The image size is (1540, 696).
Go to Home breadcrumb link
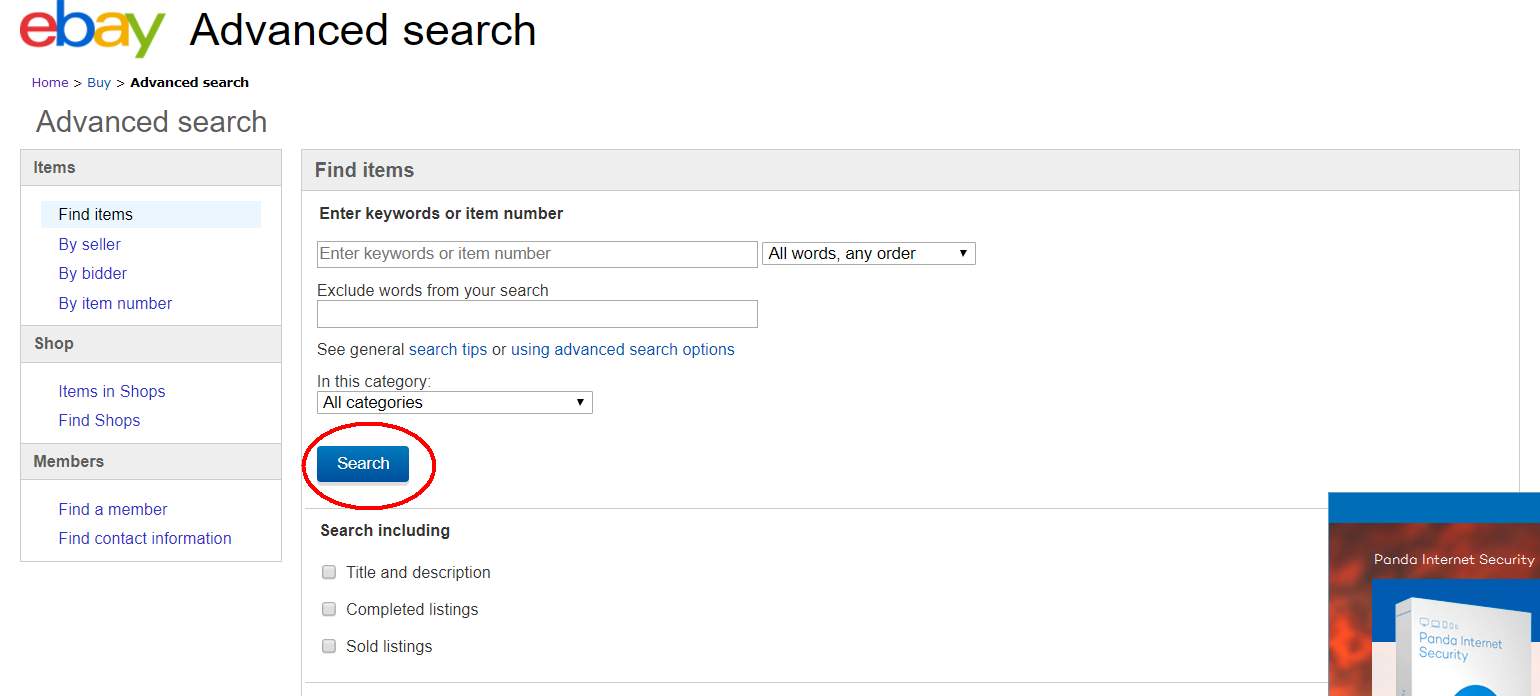point(50,83)
